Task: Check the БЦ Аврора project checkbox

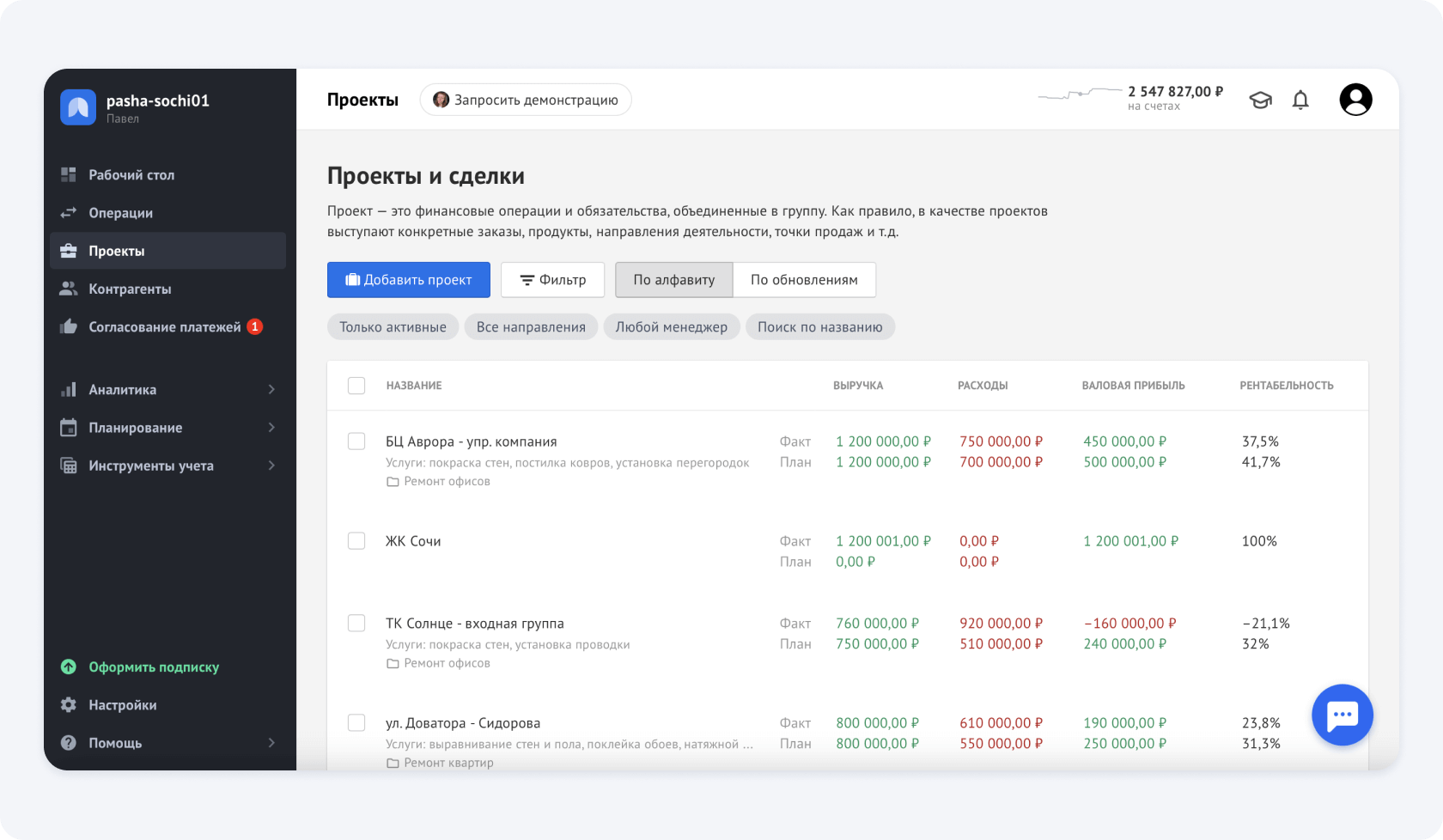Action: (x=356, y=441)
